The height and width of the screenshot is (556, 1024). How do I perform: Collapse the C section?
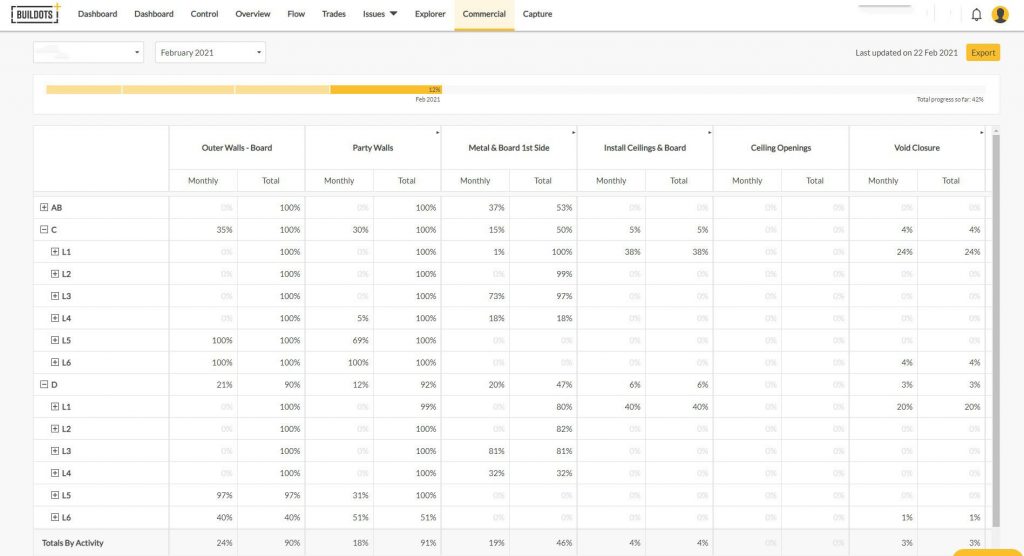tap(44, 229)
